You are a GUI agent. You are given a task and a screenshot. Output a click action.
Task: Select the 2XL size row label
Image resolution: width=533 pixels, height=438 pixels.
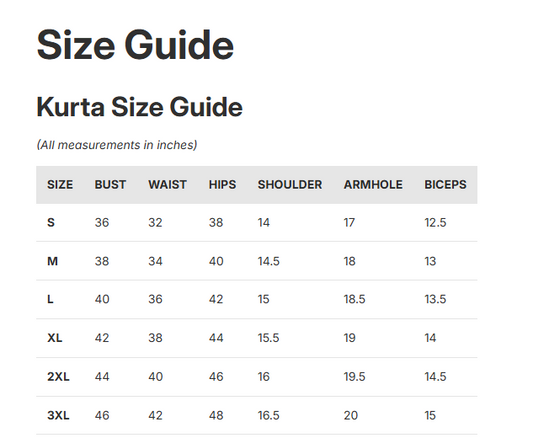(x=58, y=377)
